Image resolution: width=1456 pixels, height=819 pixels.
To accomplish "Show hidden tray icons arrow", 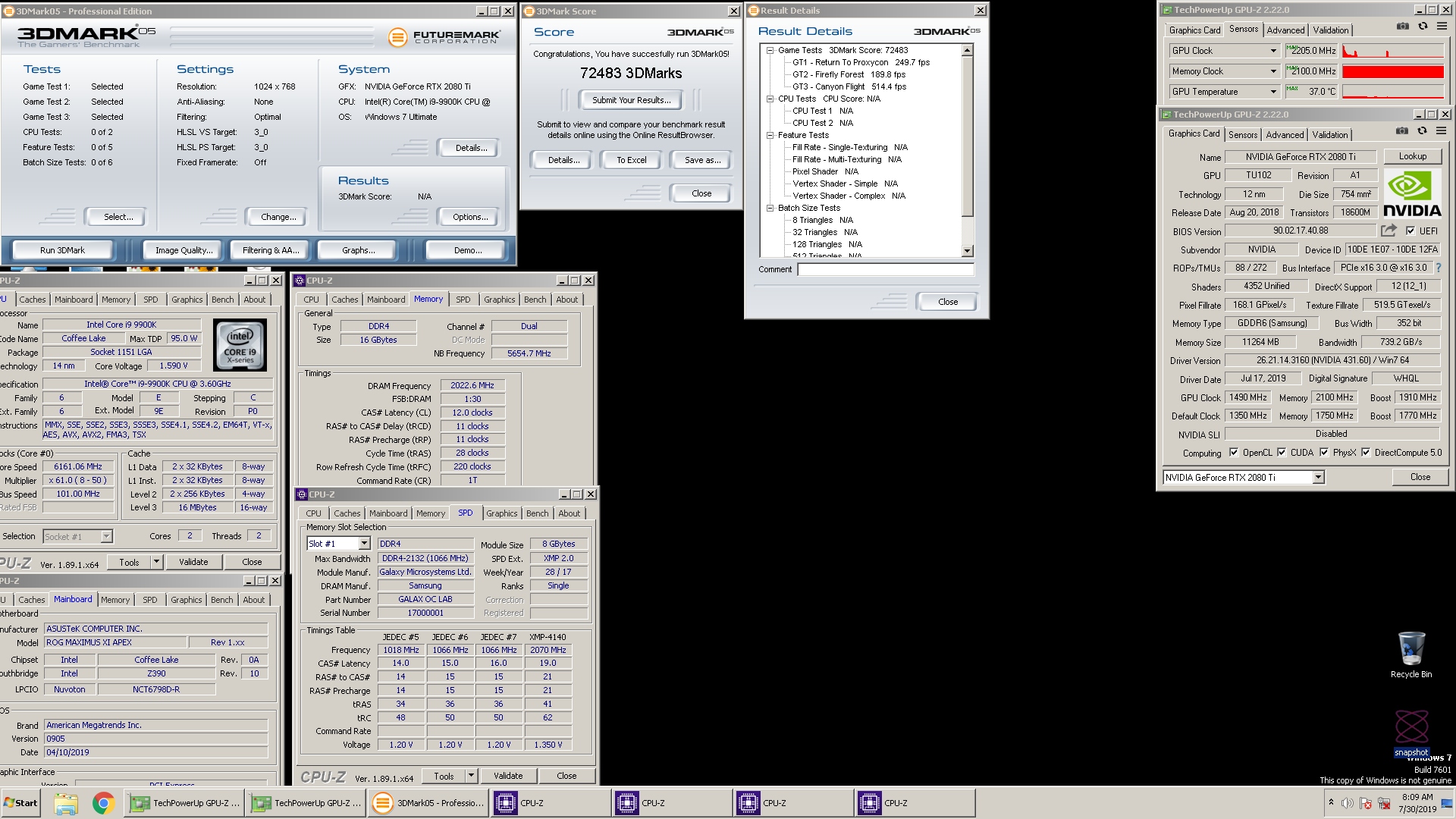I will click(1330, 803).
